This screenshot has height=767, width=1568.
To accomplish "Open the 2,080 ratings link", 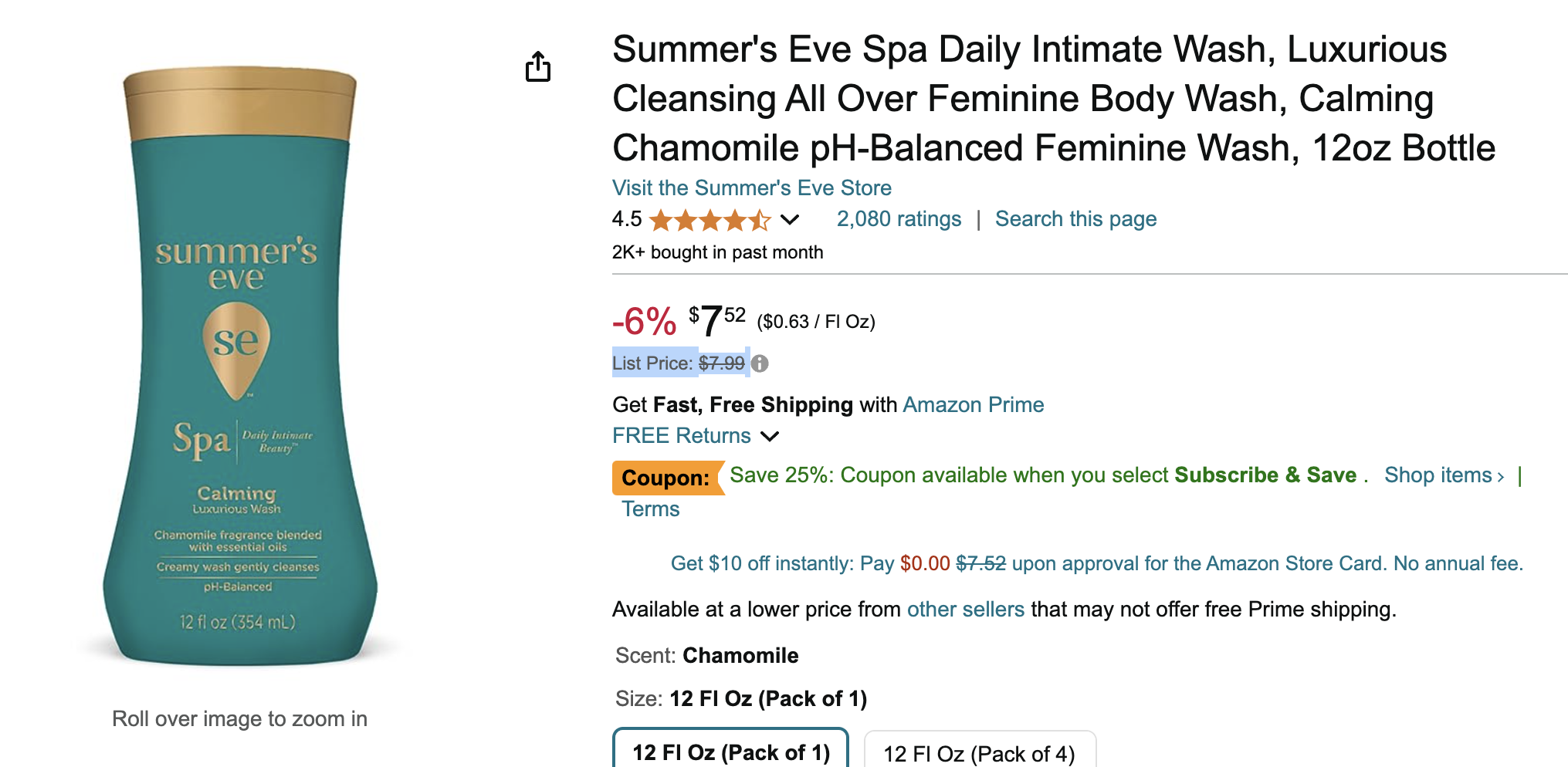I will 899,219.
